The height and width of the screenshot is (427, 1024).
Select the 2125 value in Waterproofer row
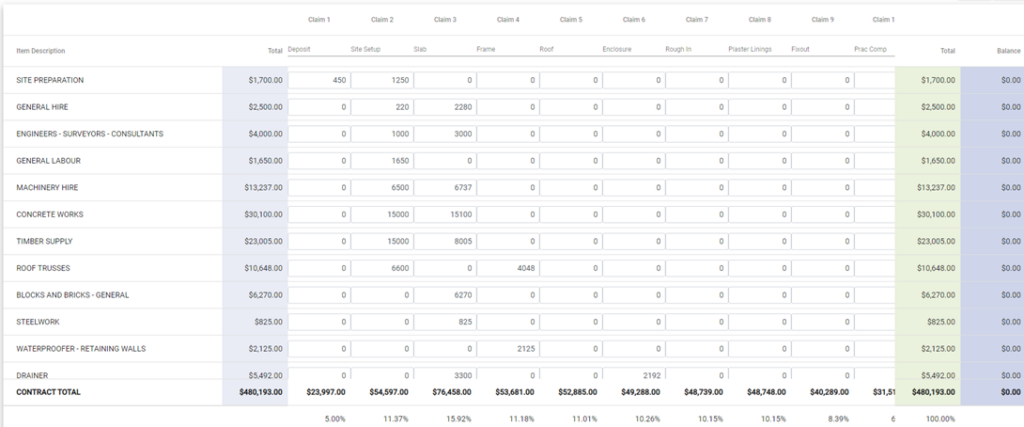(507, 350)
